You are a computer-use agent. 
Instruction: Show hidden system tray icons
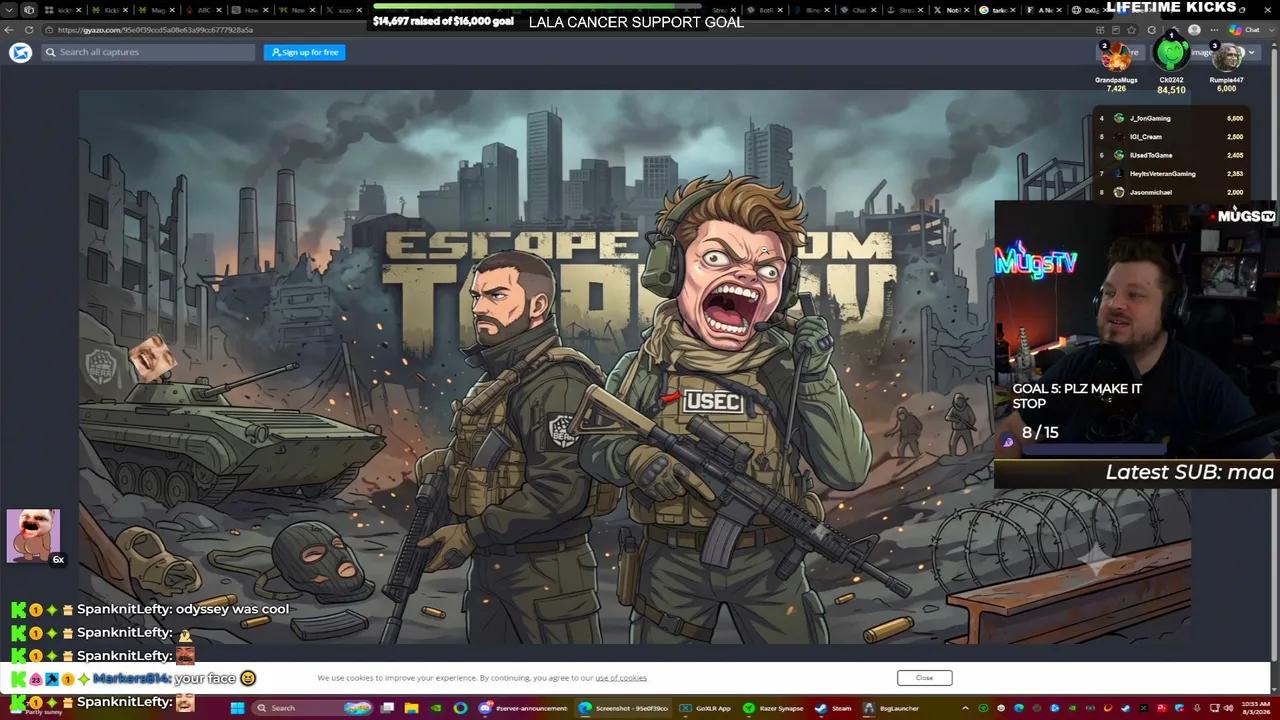point(965,708)
